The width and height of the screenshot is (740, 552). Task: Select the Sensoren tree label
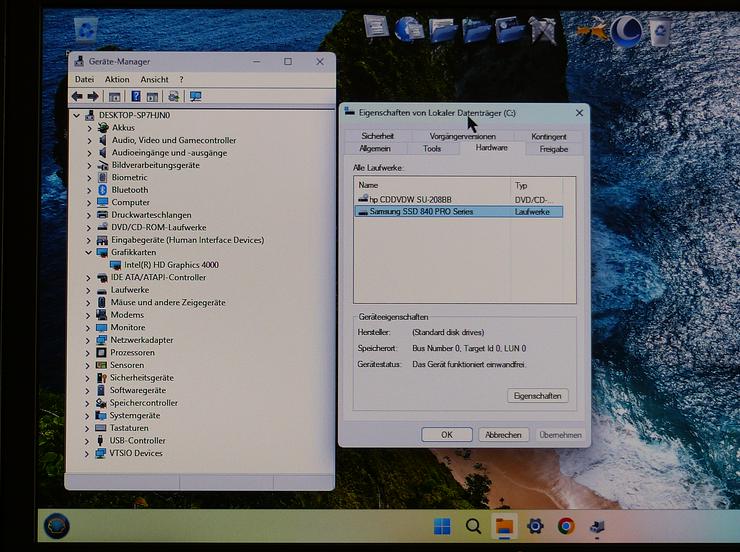point(127,365)
